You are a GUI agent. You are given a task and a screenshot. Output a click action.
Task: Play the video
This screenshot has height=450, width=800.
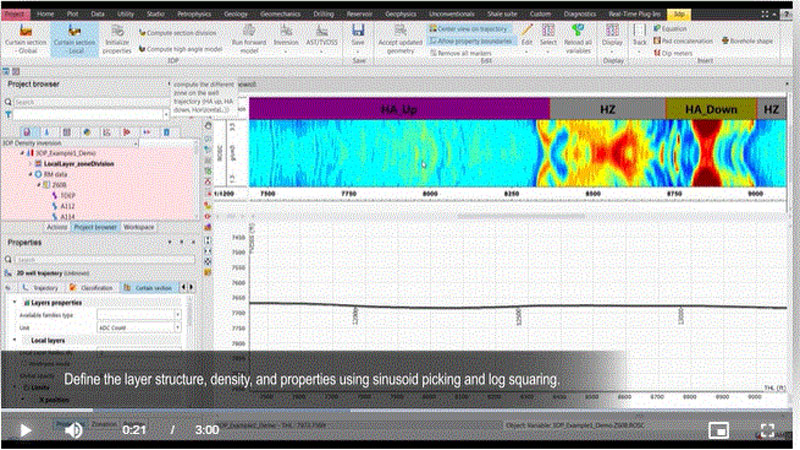26,430
